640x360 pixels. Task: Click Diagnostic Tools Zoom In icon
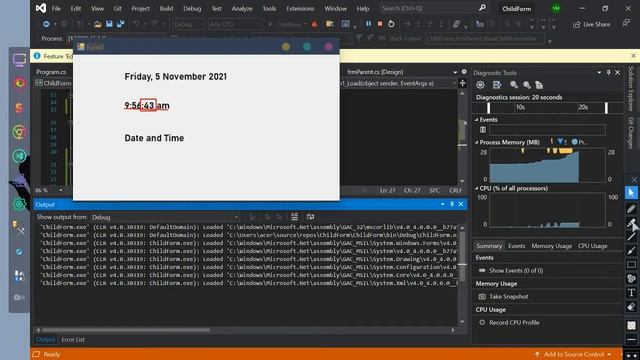pyautogui.click(x=514, y=85)
